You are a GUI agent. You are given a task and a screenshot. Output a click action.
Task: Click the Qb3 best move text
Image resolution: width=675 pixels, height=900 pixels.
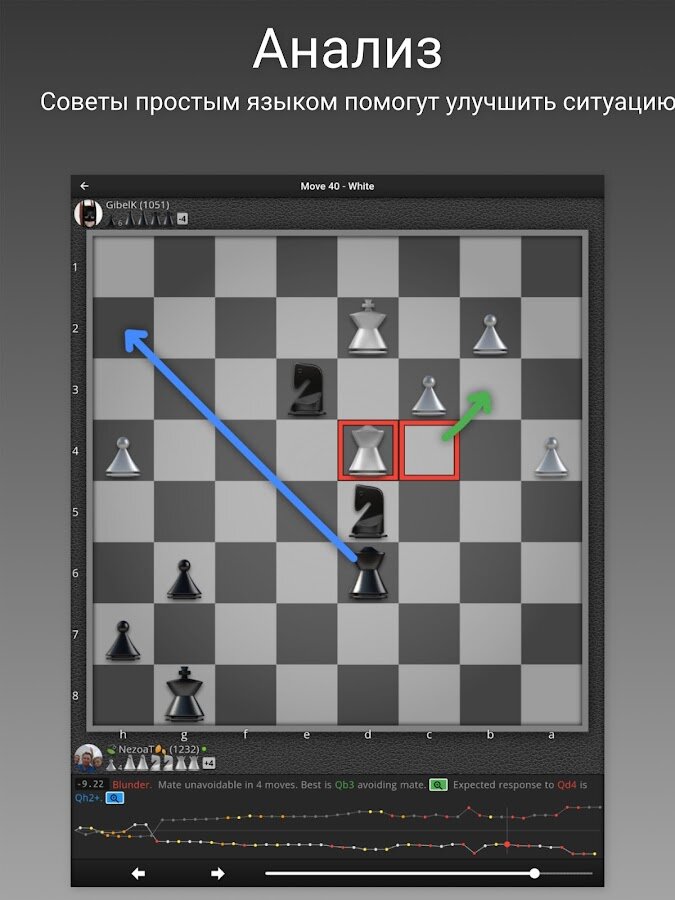click(x=344, y=785)
